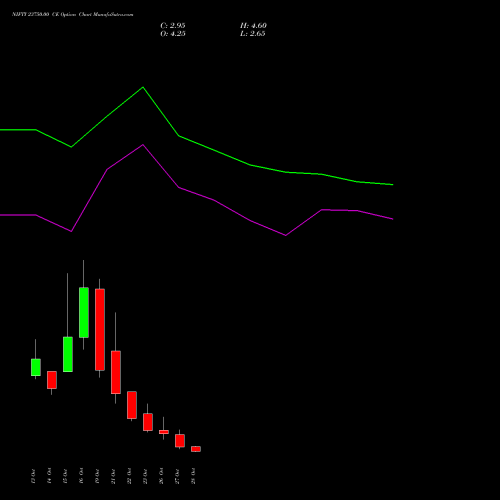Select the close value C: 2.95

tap(173, 26)
